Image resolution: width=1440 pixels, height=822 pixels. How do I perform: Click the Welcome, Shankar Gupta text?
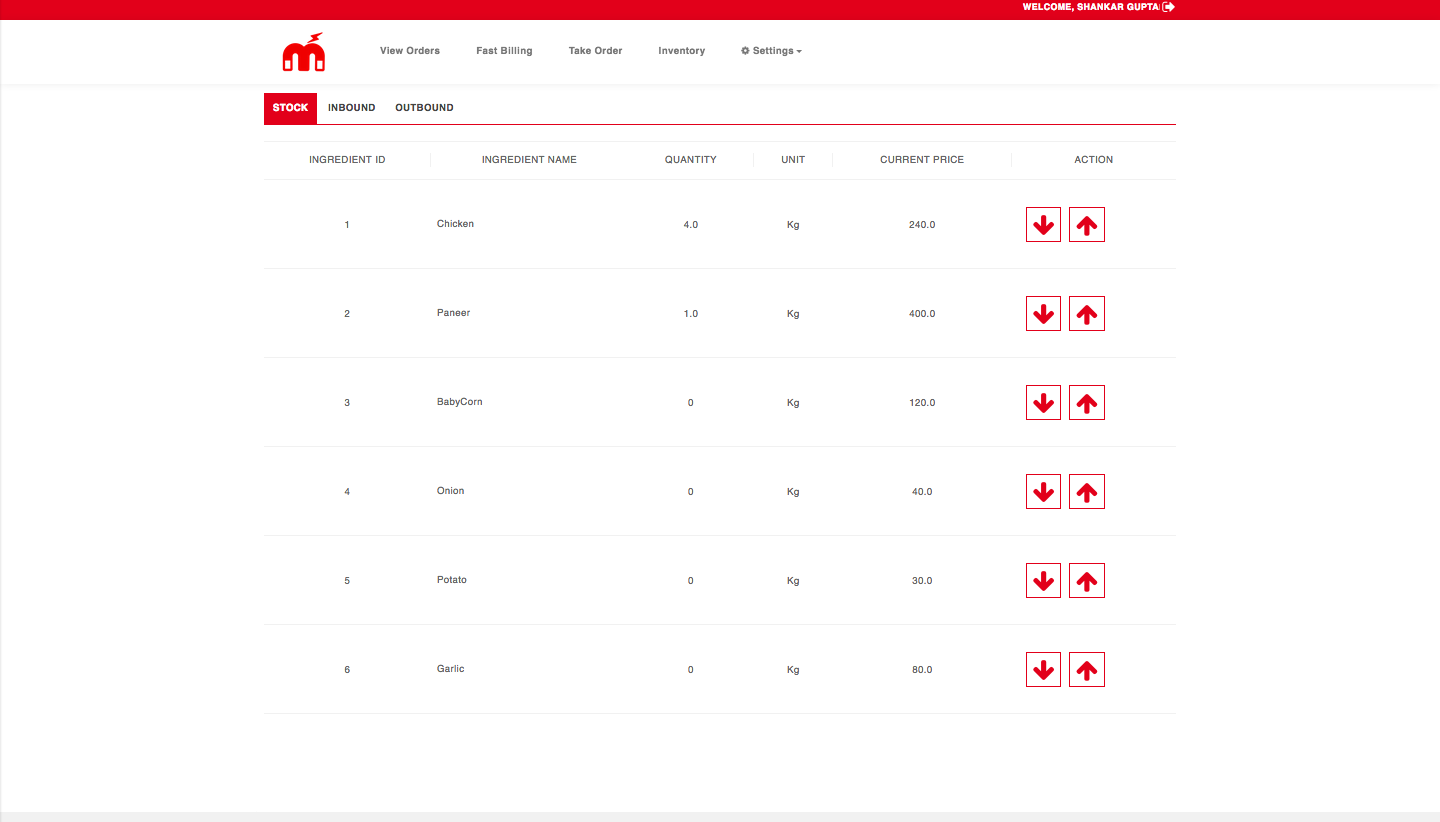pos(1090,7)
